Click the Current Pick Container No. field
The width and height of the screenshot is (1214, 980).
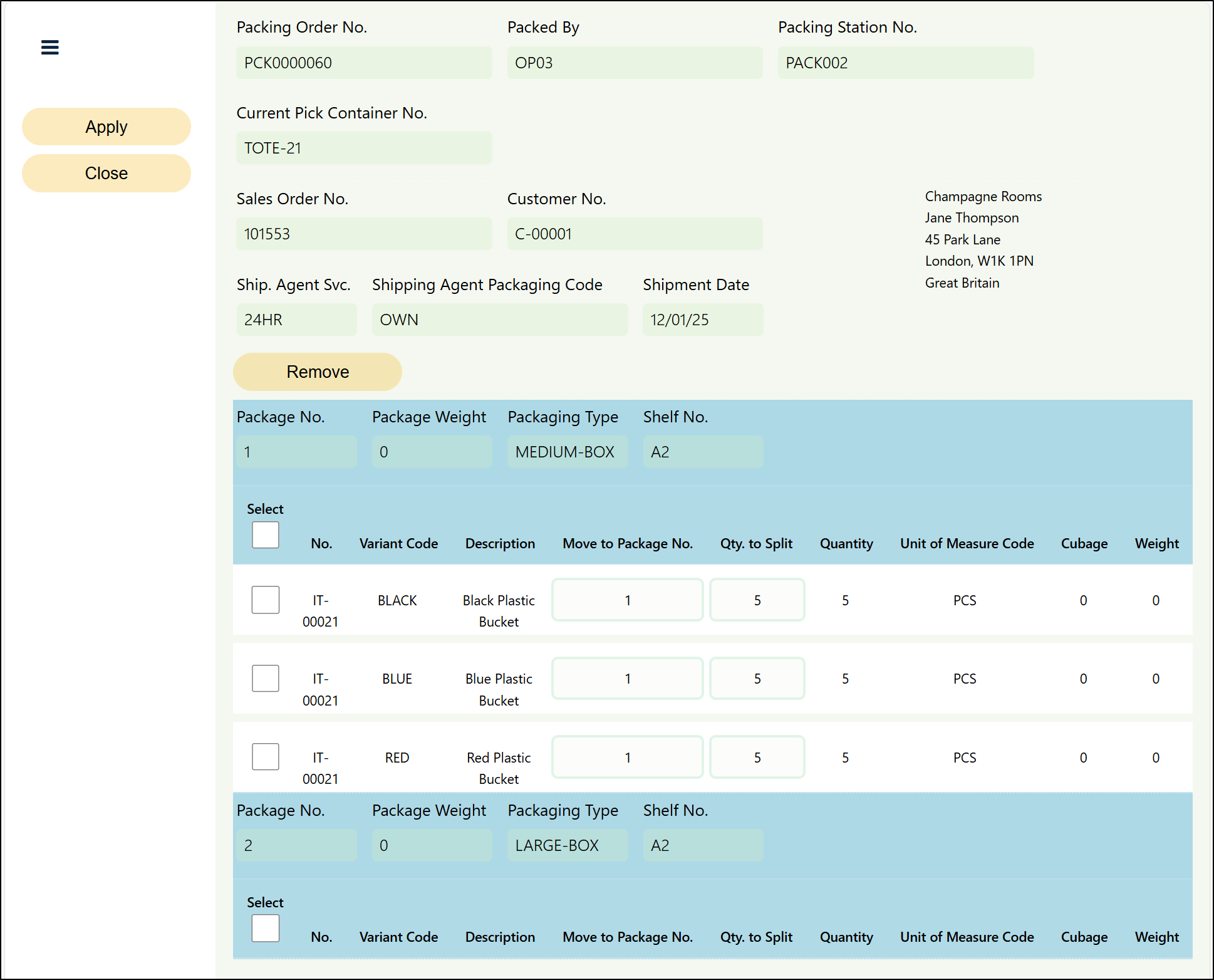pos(363,148)
